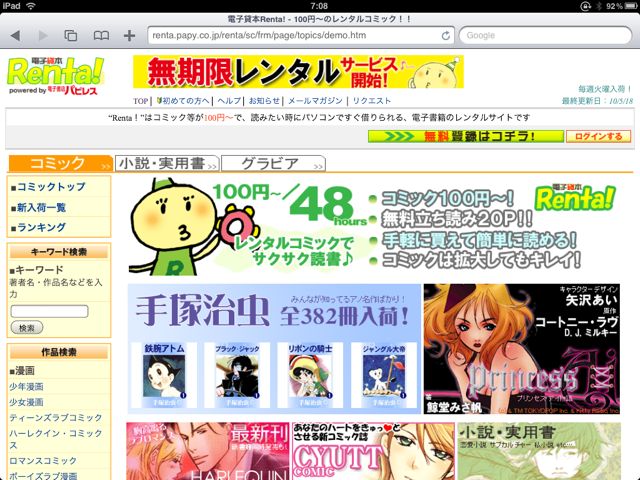Click the Harlequin 最新刊 banner
The height and width of the screenshot is (480, 640).
(208, 451)
